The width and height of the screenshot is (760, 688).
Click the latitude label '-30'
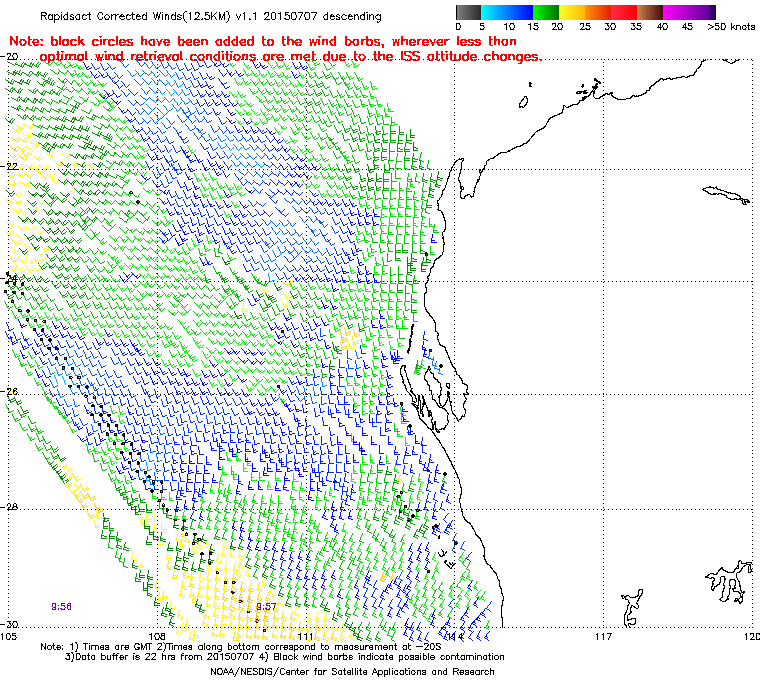[9, 624]
